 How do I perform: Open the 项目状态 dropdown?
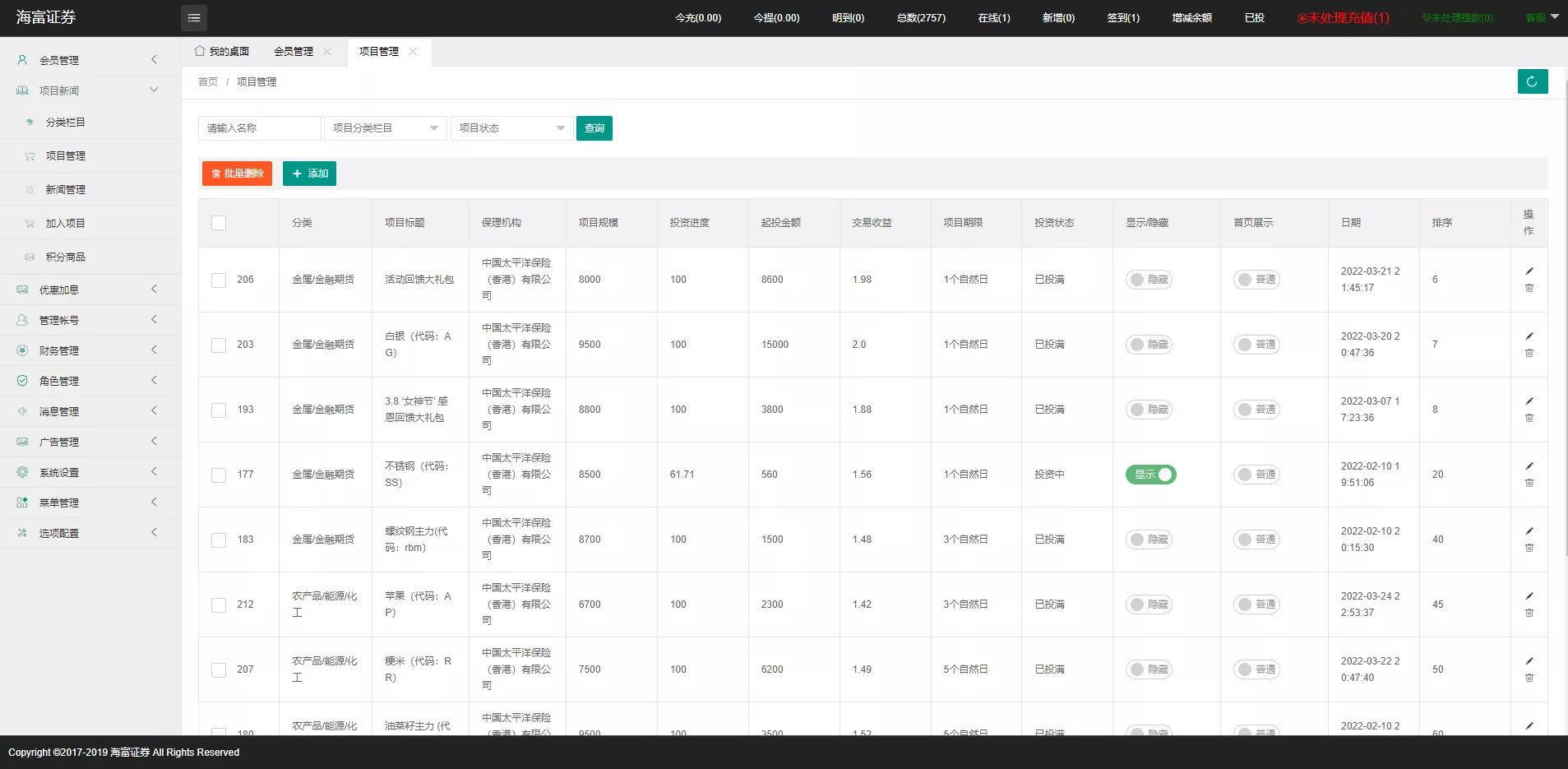tap(511, 128)
